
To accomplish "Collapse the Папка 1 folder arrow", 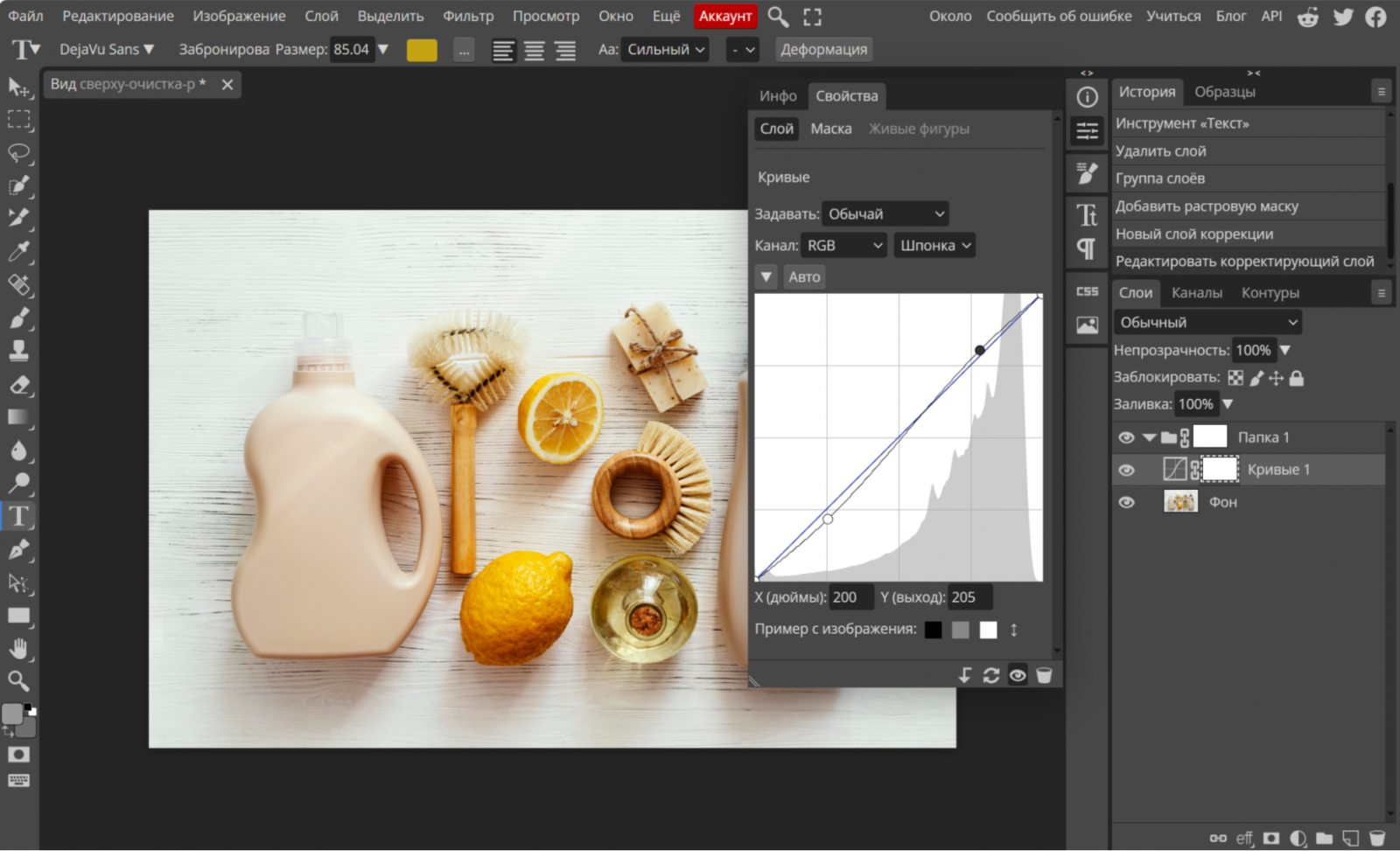I will coord(1149,437).
